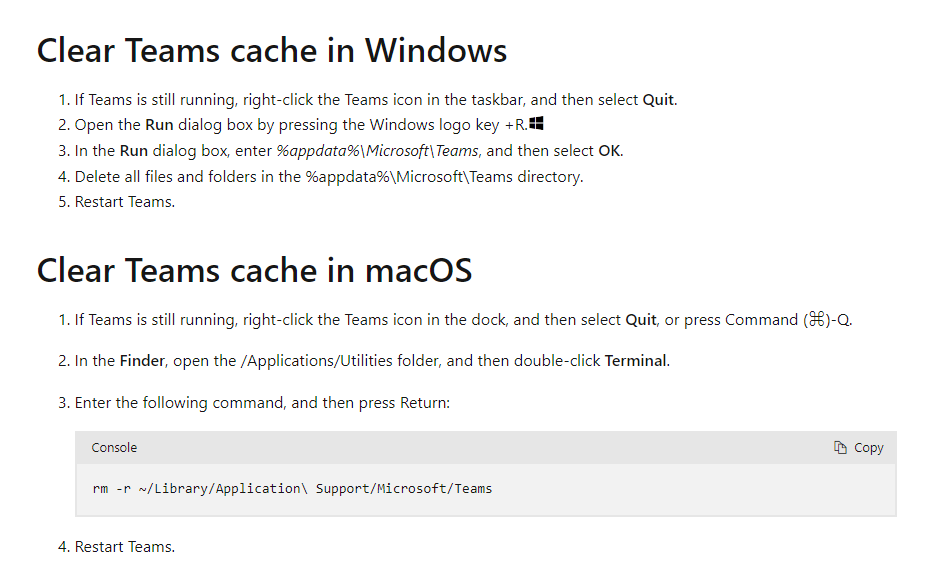Click the Copy button label text
The height and width of the screenshot is (565, 928).
click(x=868, y=448)
